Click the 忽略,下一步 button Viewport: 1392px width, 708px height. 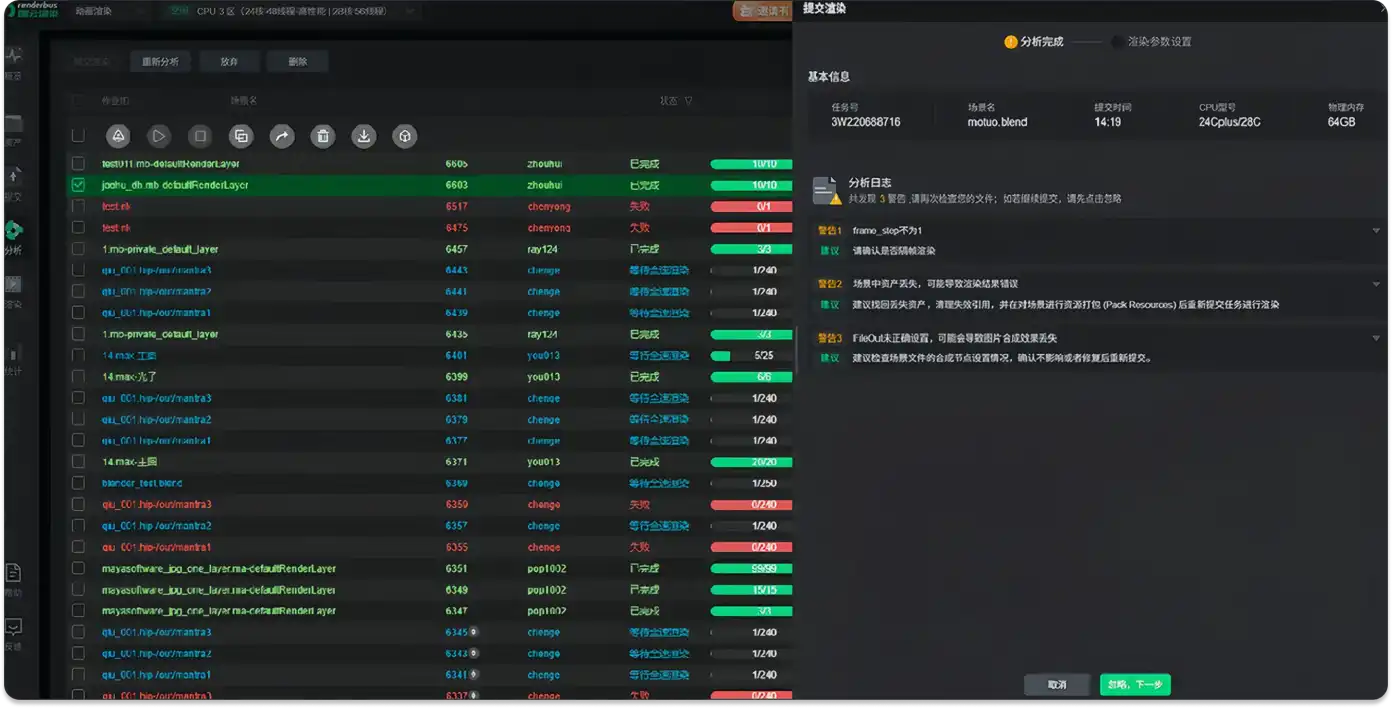[1135, 685]
